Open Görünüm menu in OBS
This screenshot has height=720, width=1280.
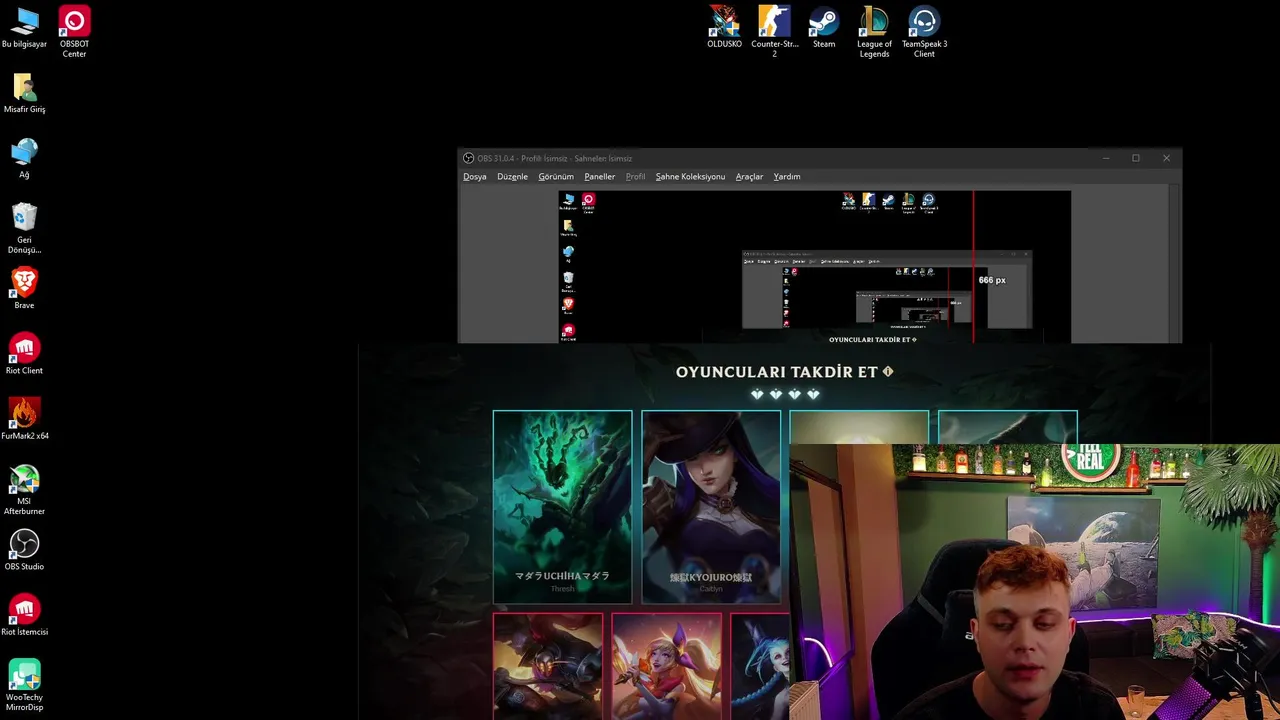pos(556,177)
